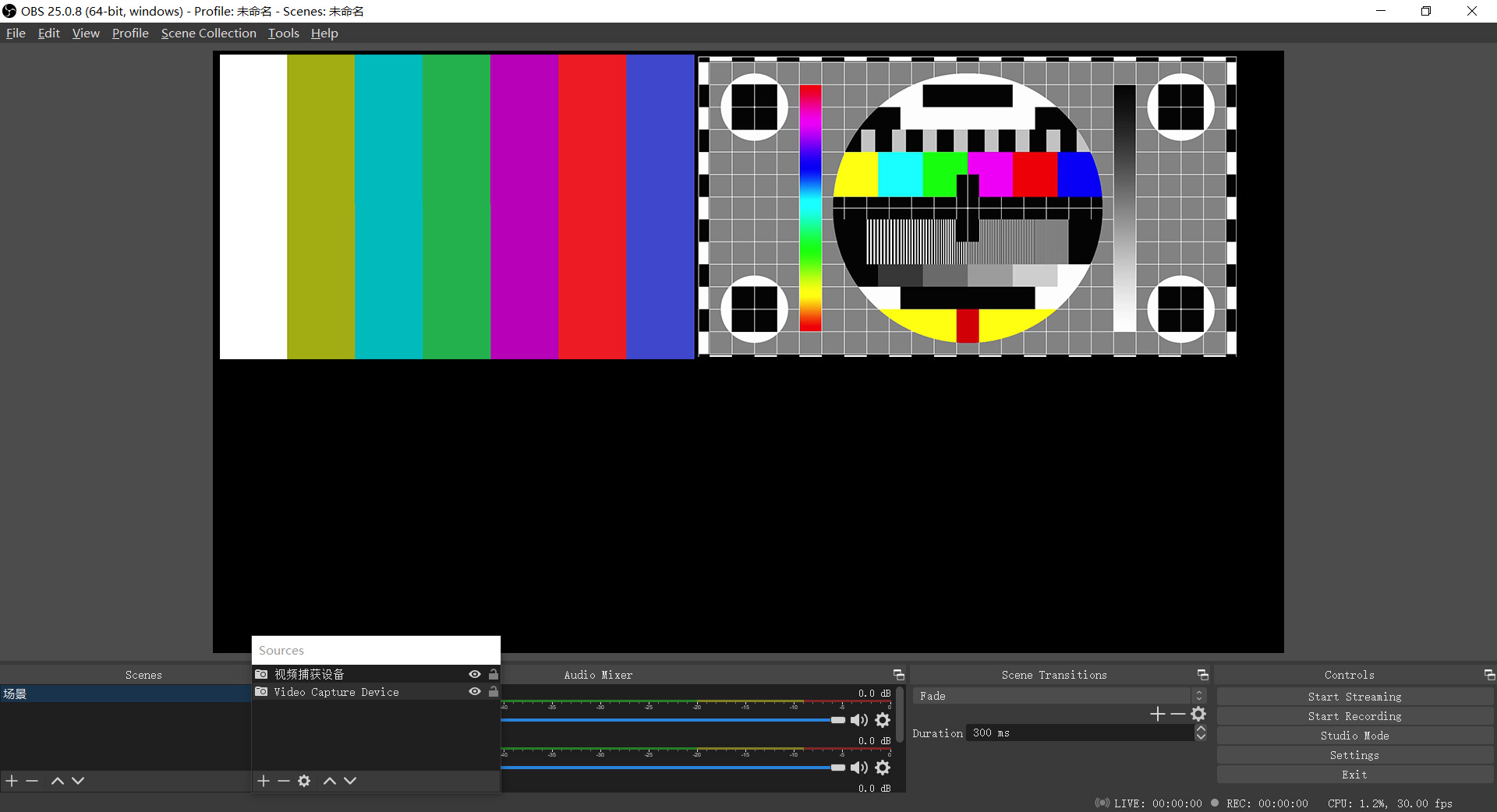Open settings gear for second audio channel

[883, 768]
